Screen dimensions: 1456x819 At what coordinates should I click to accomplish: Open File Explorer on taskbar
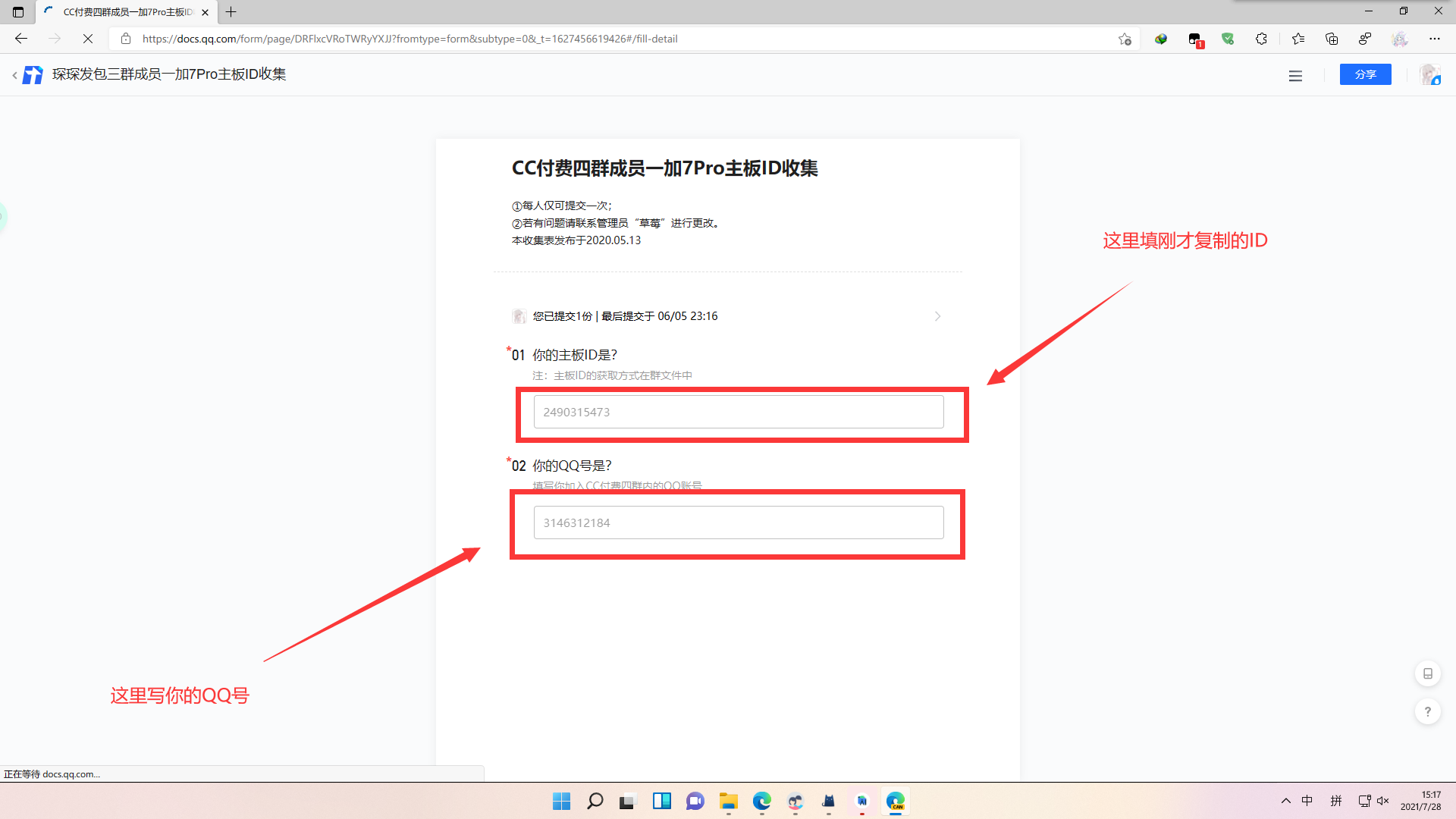click(x=729, y=801)
